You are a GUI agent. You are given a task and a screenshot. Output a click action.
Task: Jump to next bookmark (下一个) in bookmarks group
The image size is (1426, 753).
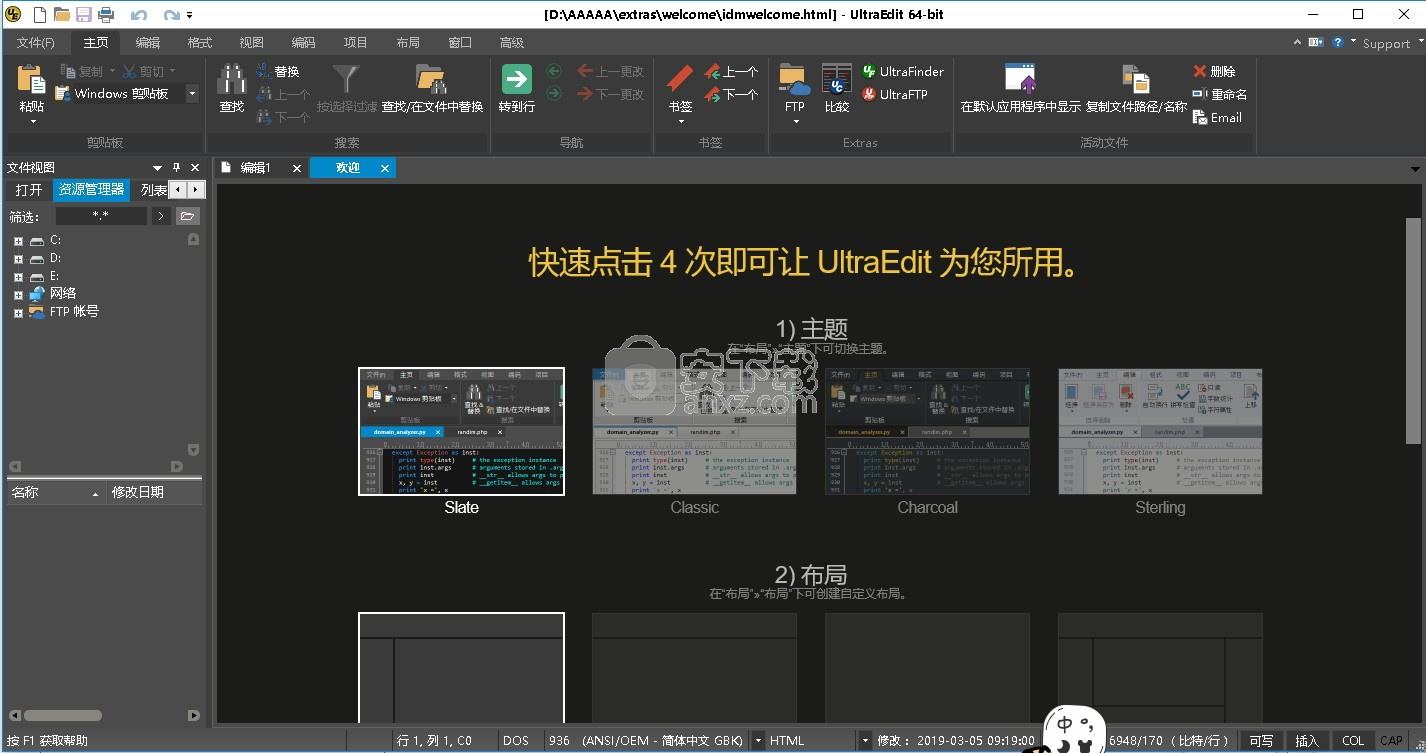731,95
